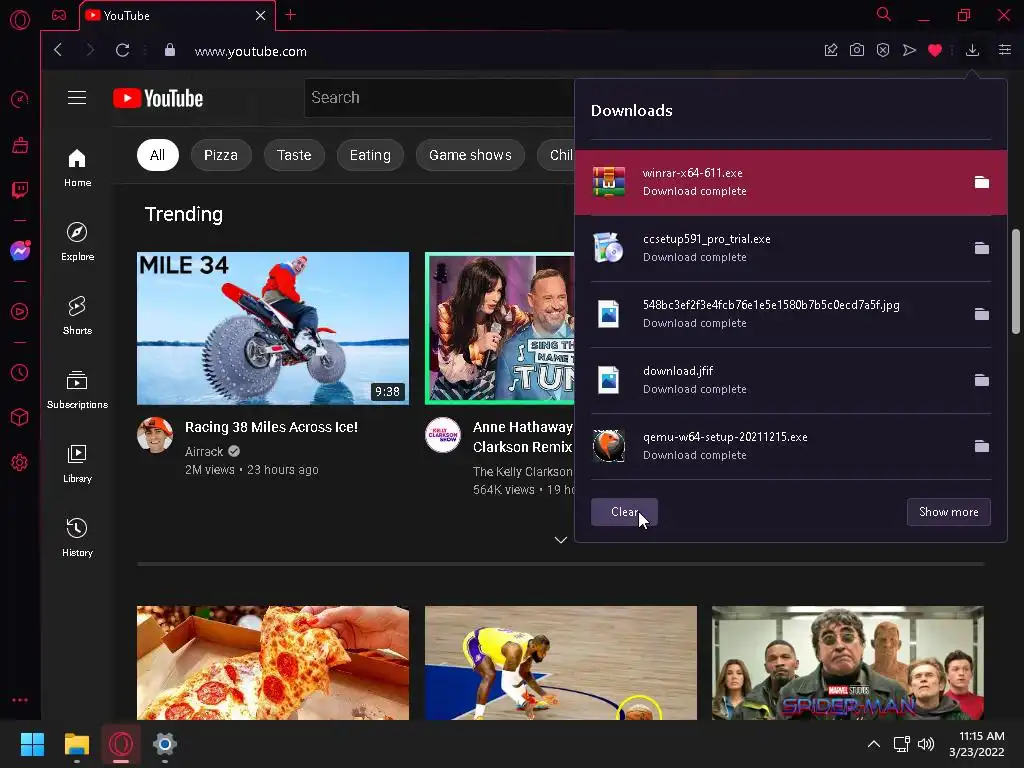Expand Trending section with down chevron
This screenshot has height=768, width=1024.
pyautogui.click(x=560, y=540)
